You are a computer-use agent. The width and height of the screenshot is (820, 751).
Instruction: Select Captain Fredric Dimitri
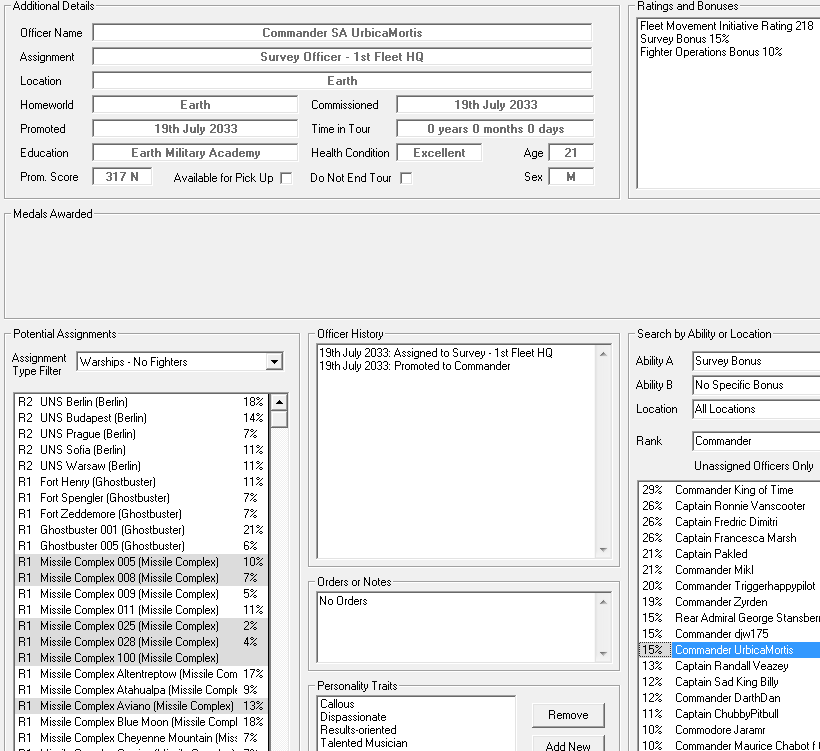tap(730, 522)
